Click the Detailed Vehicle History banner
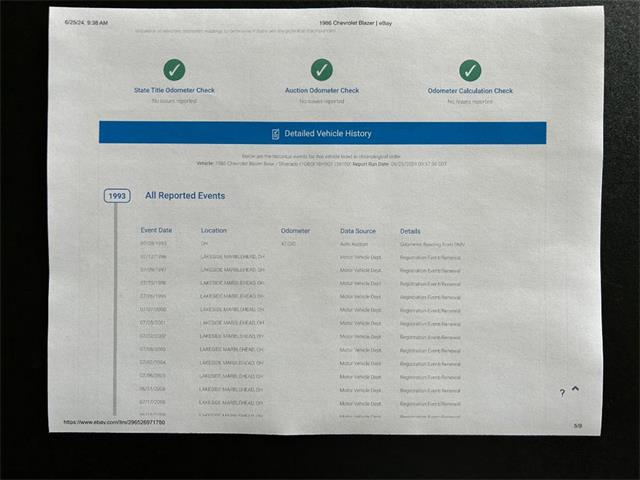 coord(322,133)
